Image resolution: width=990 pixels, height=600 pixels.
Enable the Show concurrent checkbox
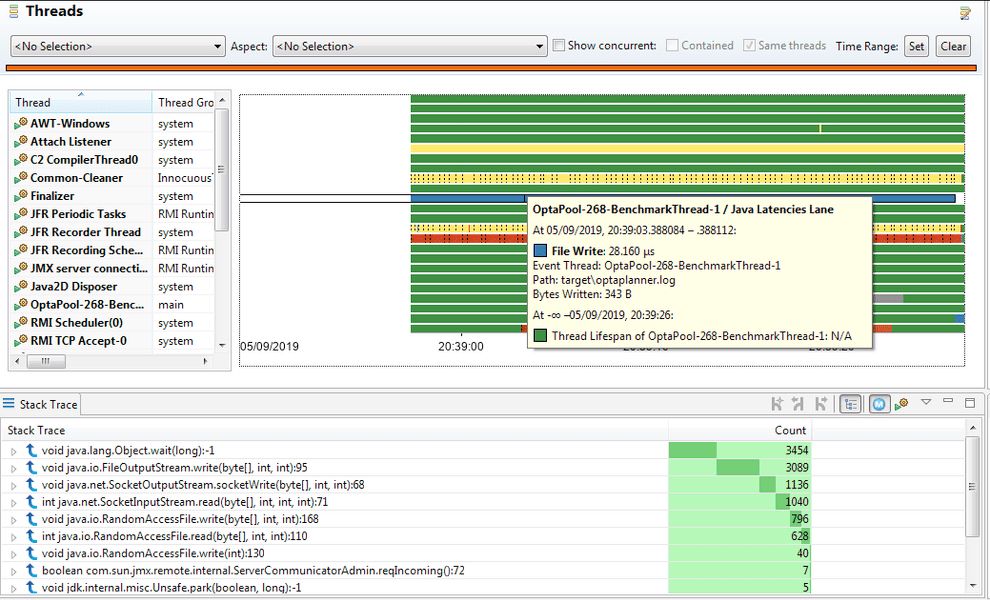(x=558, y=45)
